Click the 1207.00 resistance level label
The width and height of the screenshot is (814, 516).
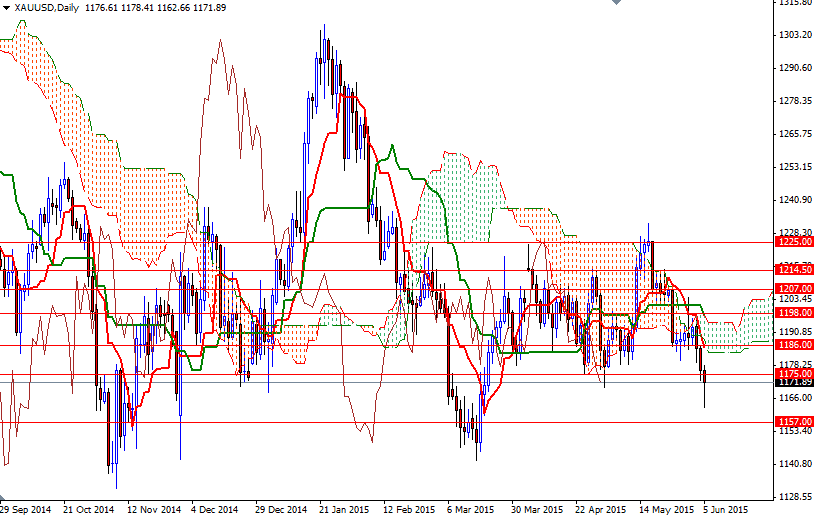tap(792, 288)
